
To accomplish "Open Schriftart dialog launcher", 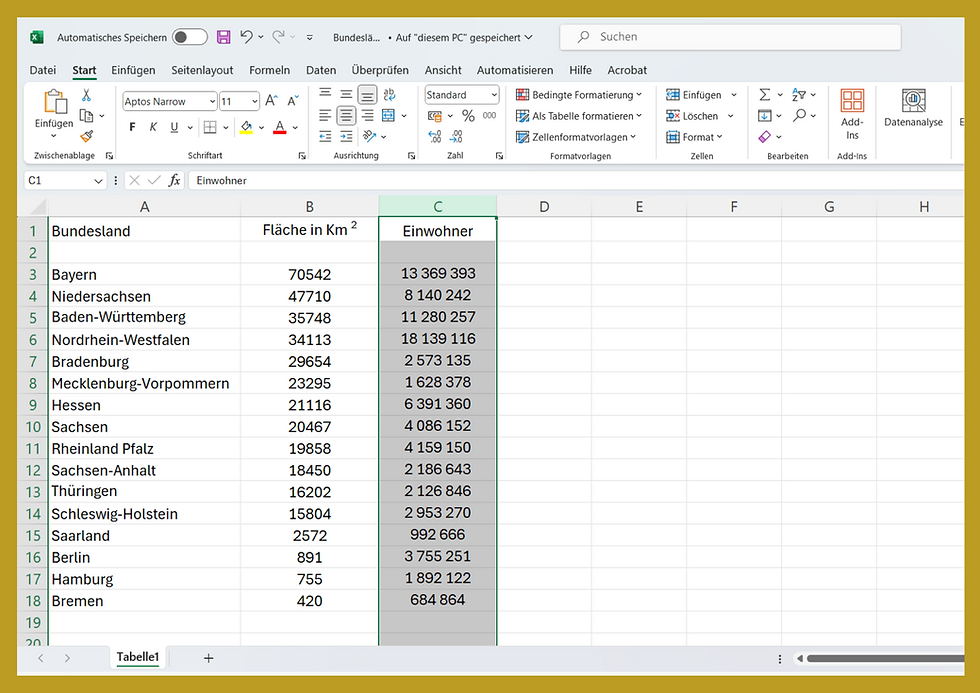I will coord(302,156).
